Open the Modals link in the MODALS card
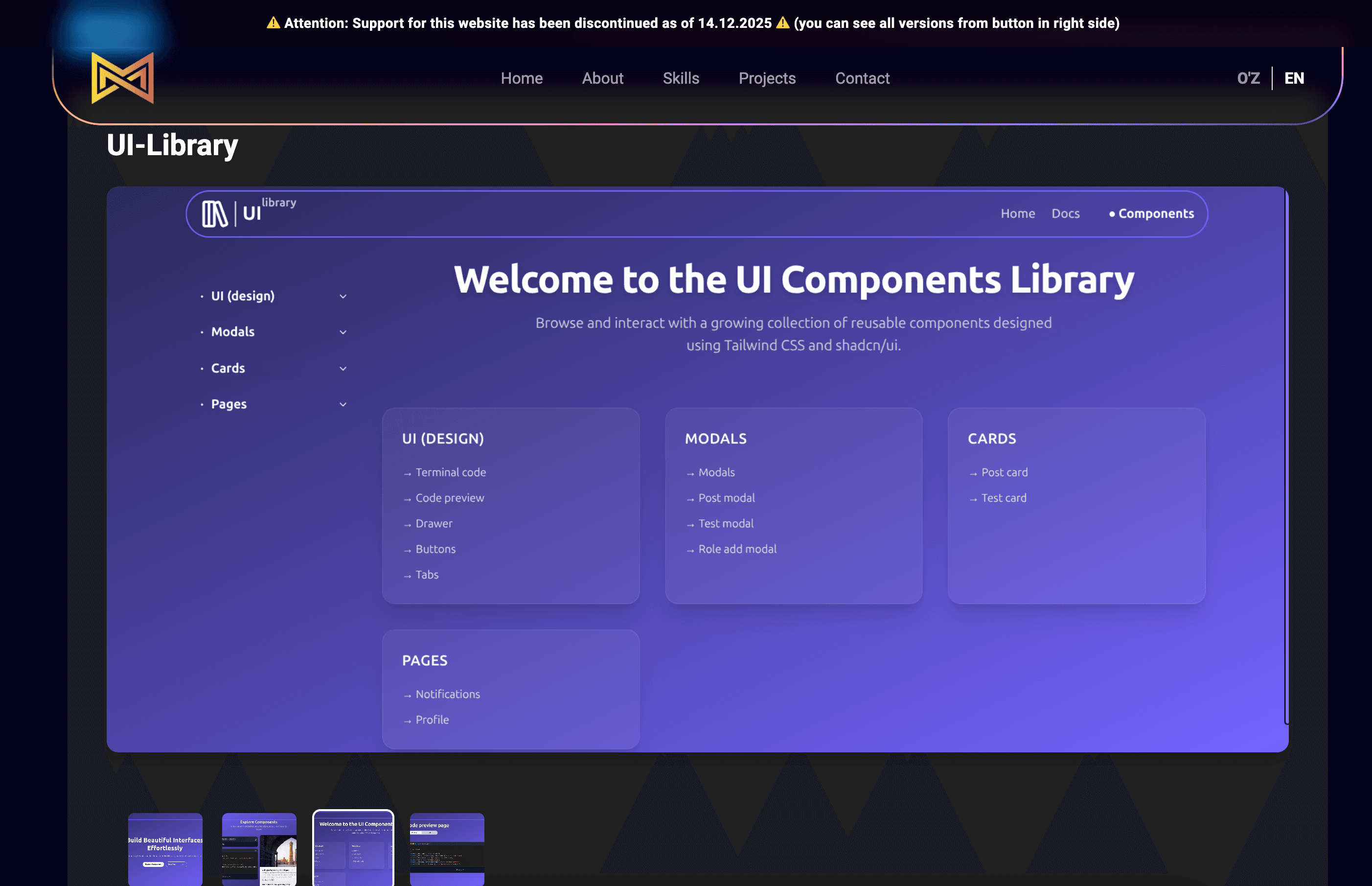The image size is (1372, 886). 716,472
